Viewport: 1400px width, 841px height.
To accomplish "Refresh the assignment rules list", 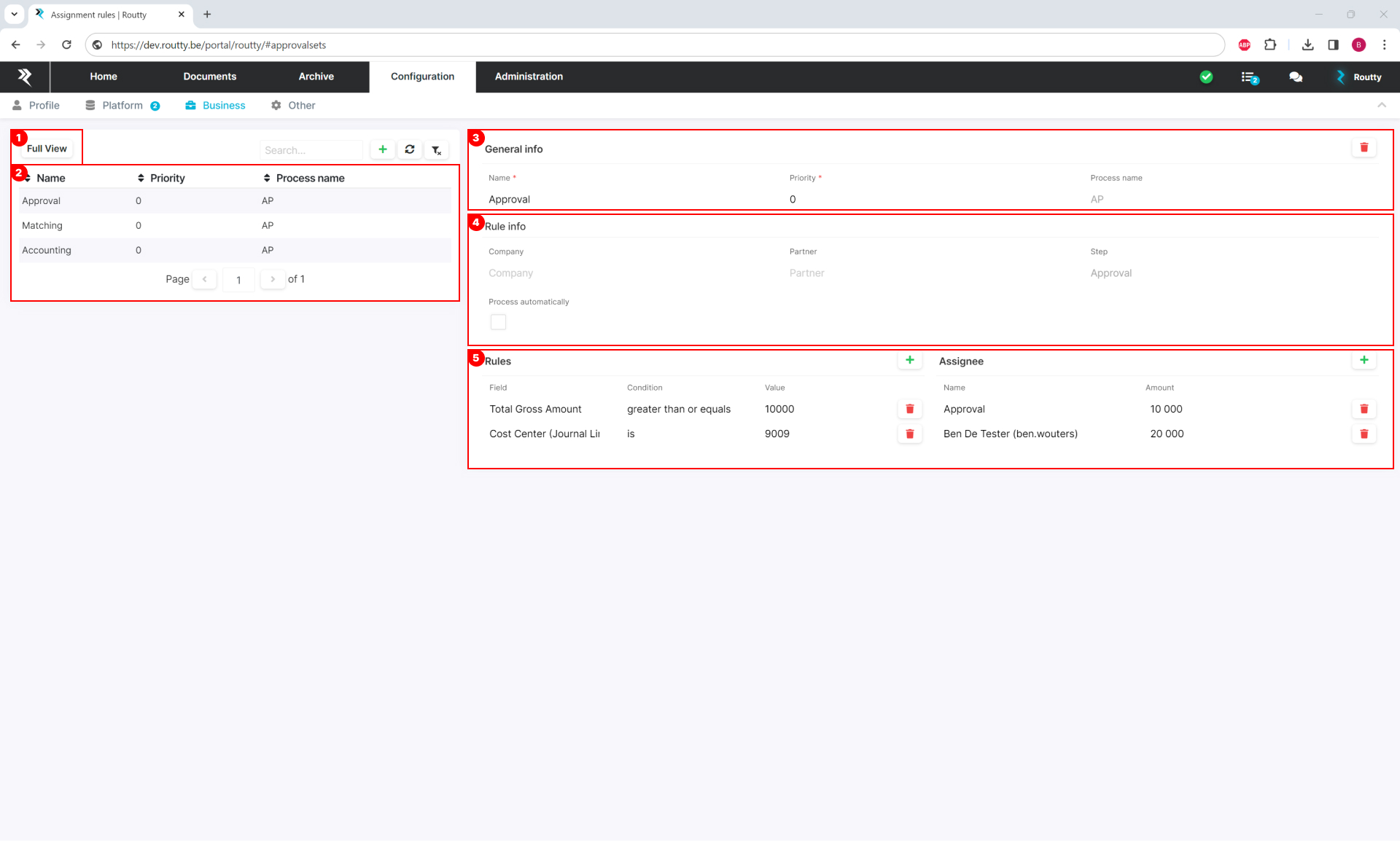I will click(410, 149).
